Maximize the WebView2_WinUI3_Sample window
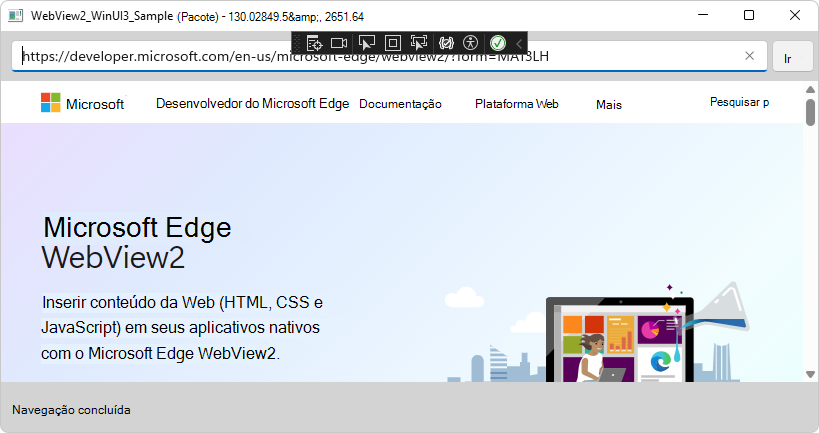 [749, 15]
